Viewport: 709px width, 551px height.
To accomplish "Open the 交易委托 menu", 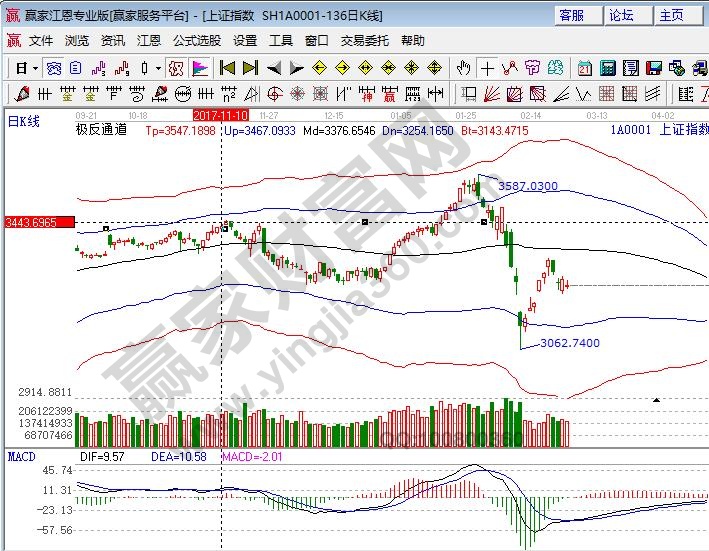I will click(x=364, y=41).
